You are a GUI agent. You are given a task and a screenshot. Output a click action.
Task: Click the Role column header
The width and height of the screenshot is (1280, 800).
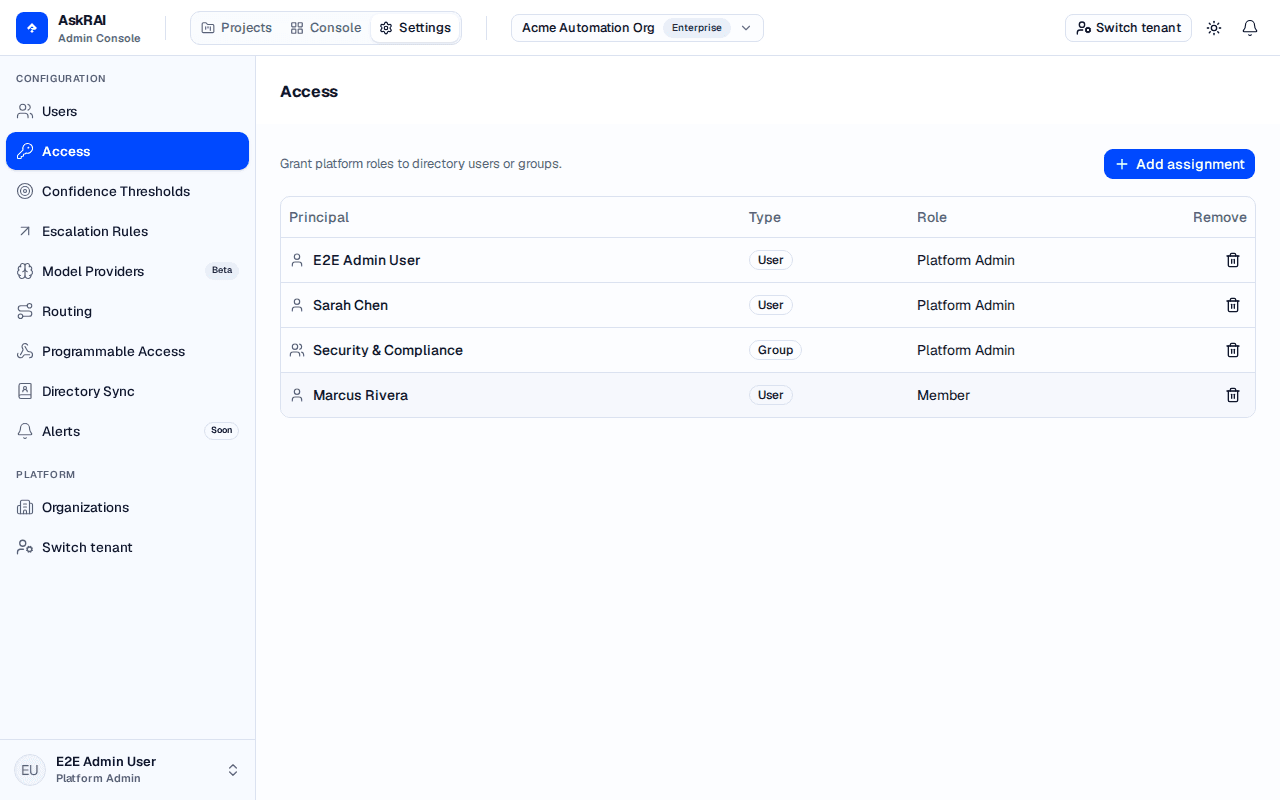point(932,217)
